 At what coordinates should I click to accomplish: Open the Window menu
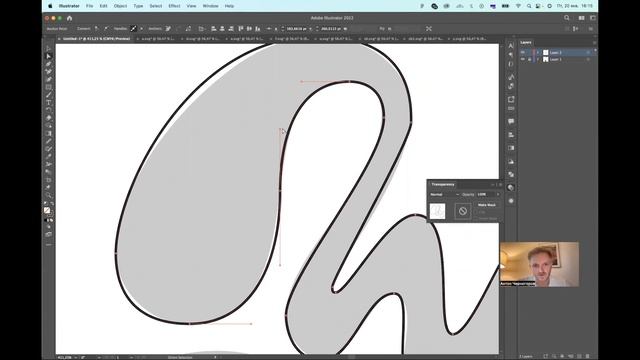[x=210, y=6]
